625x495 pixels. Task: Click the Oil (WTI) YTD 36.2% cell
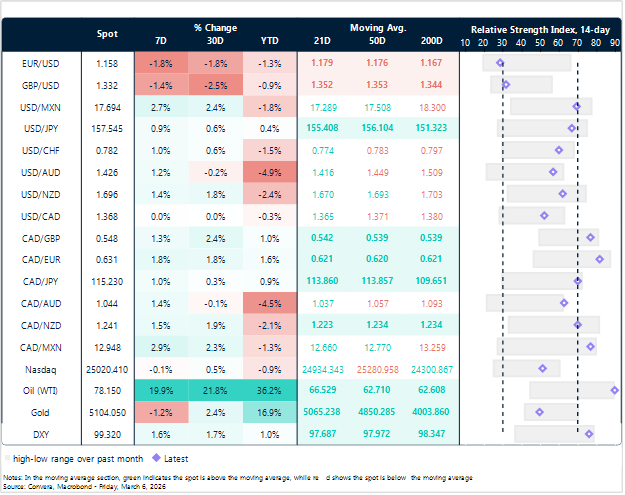point(270,389)
